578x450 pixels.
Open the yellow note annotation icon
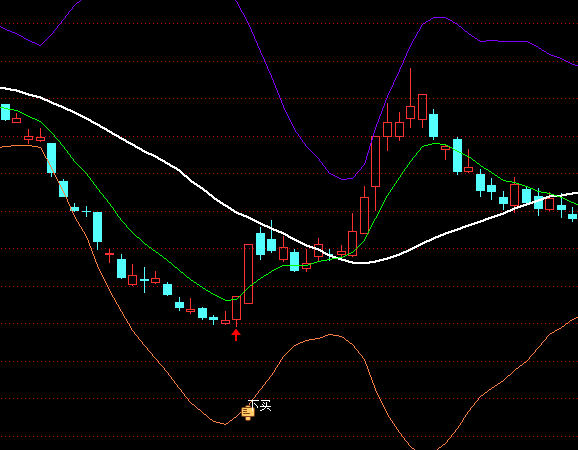pos(248,413)
